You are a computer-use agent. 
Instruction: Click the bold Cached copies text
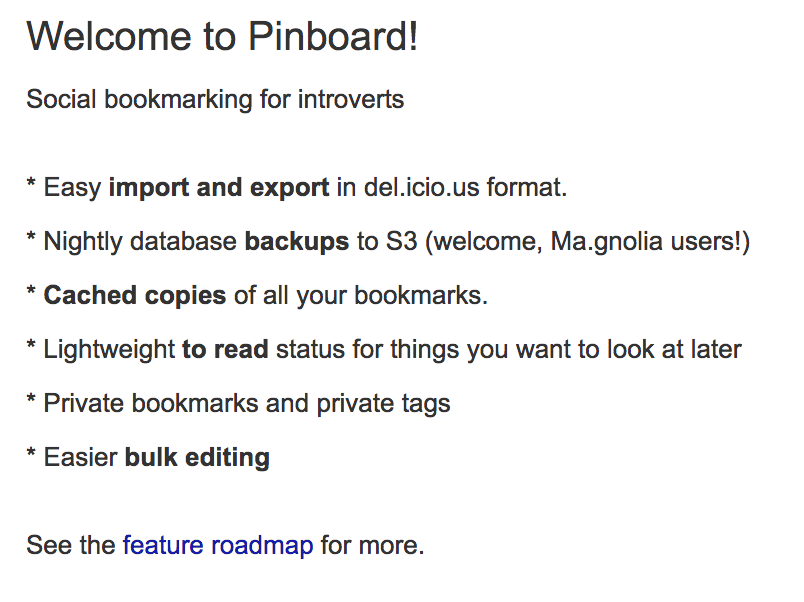(x=135, y=296)
